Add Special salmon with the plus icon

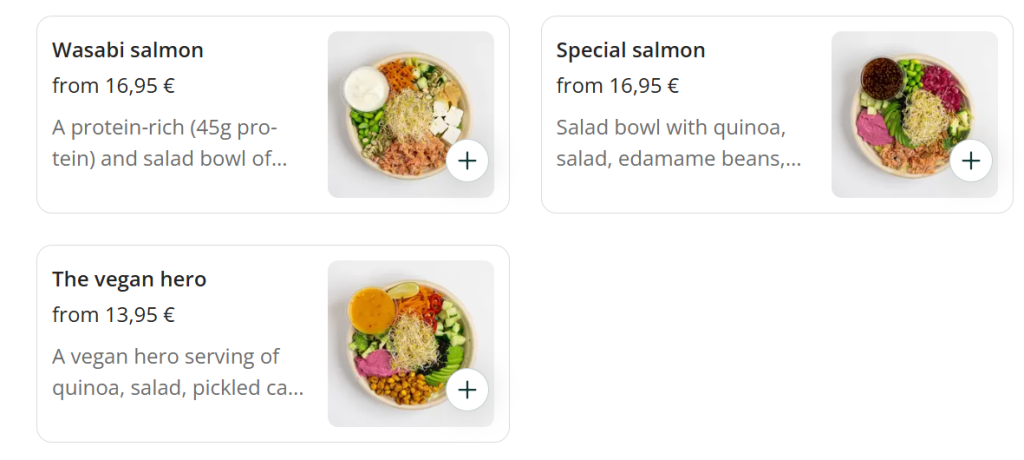(970, 160)
